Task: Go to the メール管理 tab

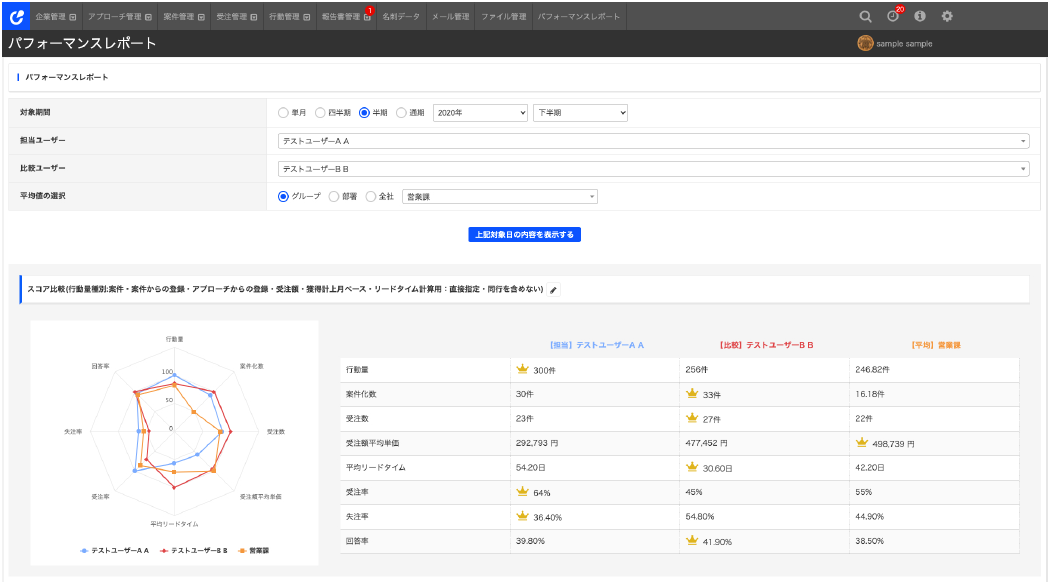Action: tap(449, 16)
